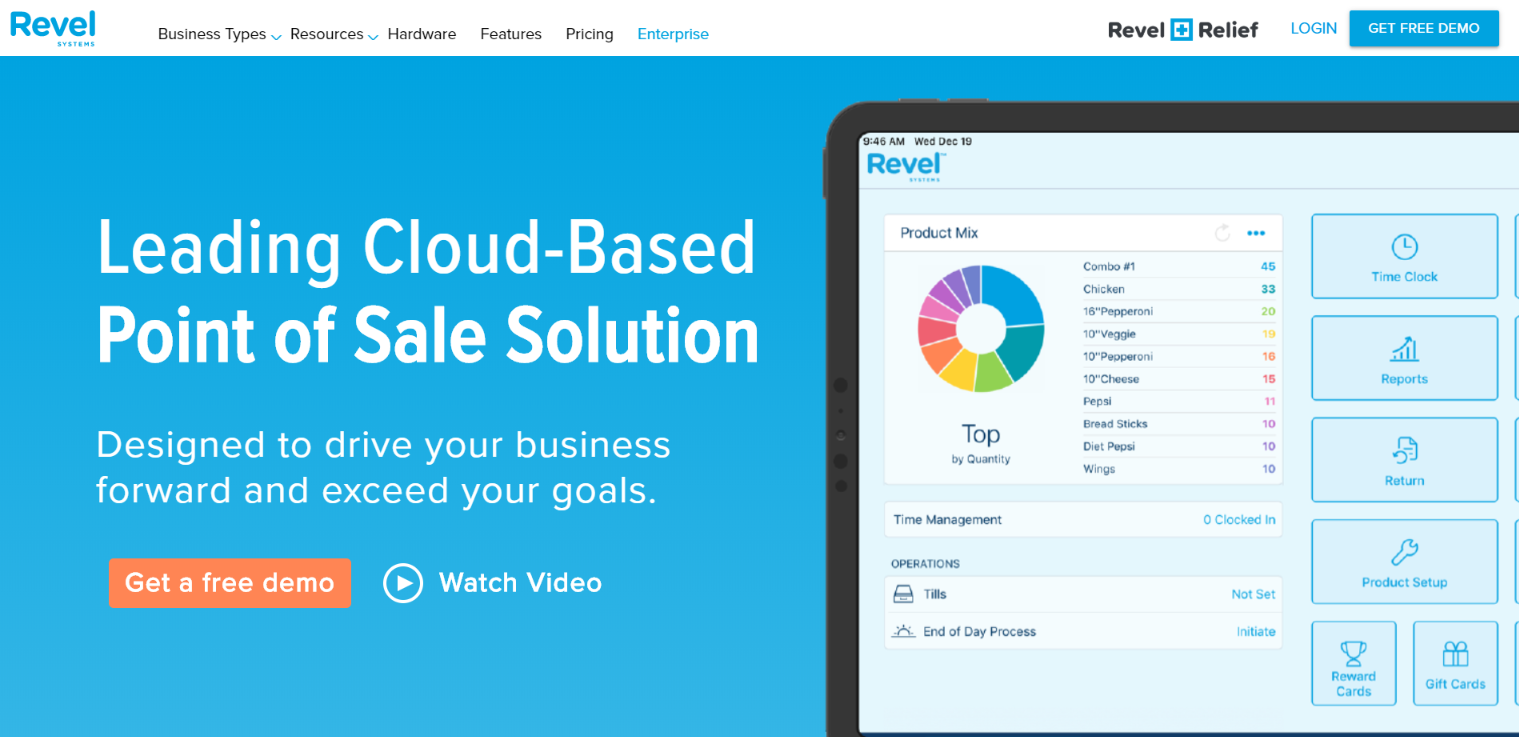Expand the Resources dropdown menu

pyautogui.click(x=333, y=34)
